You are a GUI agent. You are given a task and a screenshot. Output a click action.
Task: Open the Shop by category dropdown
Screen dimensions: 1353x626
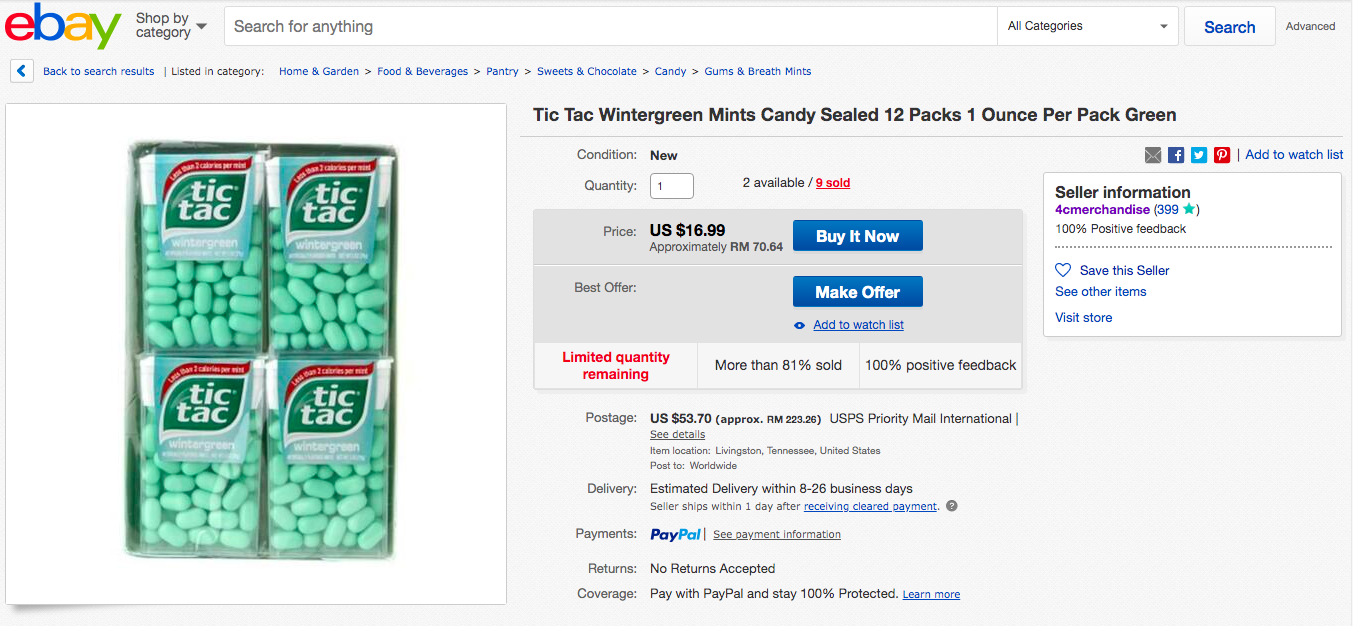[171, 26]
